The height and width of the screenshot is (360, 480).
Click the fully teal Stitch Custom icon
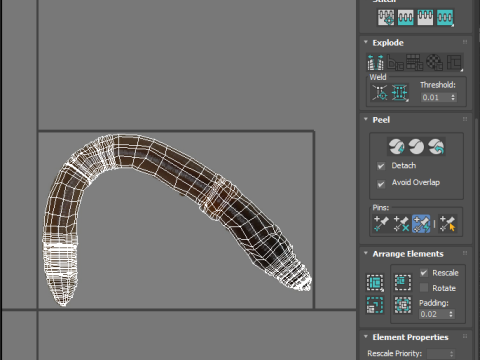[445, 17]
